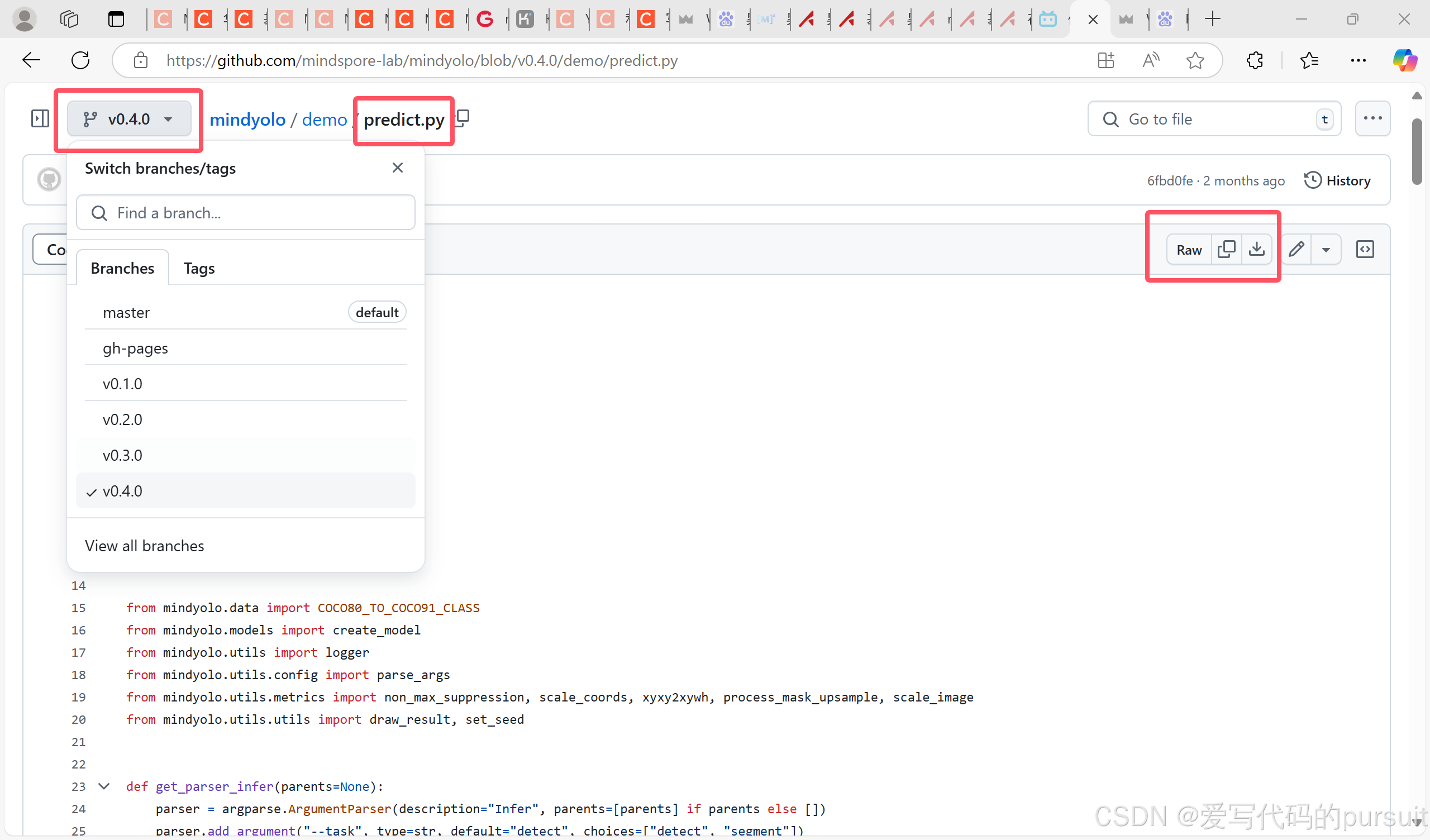The width and height of the screenshot is (1430, 840).
Task: Expand file tree side panel
Action: [40, 118]
